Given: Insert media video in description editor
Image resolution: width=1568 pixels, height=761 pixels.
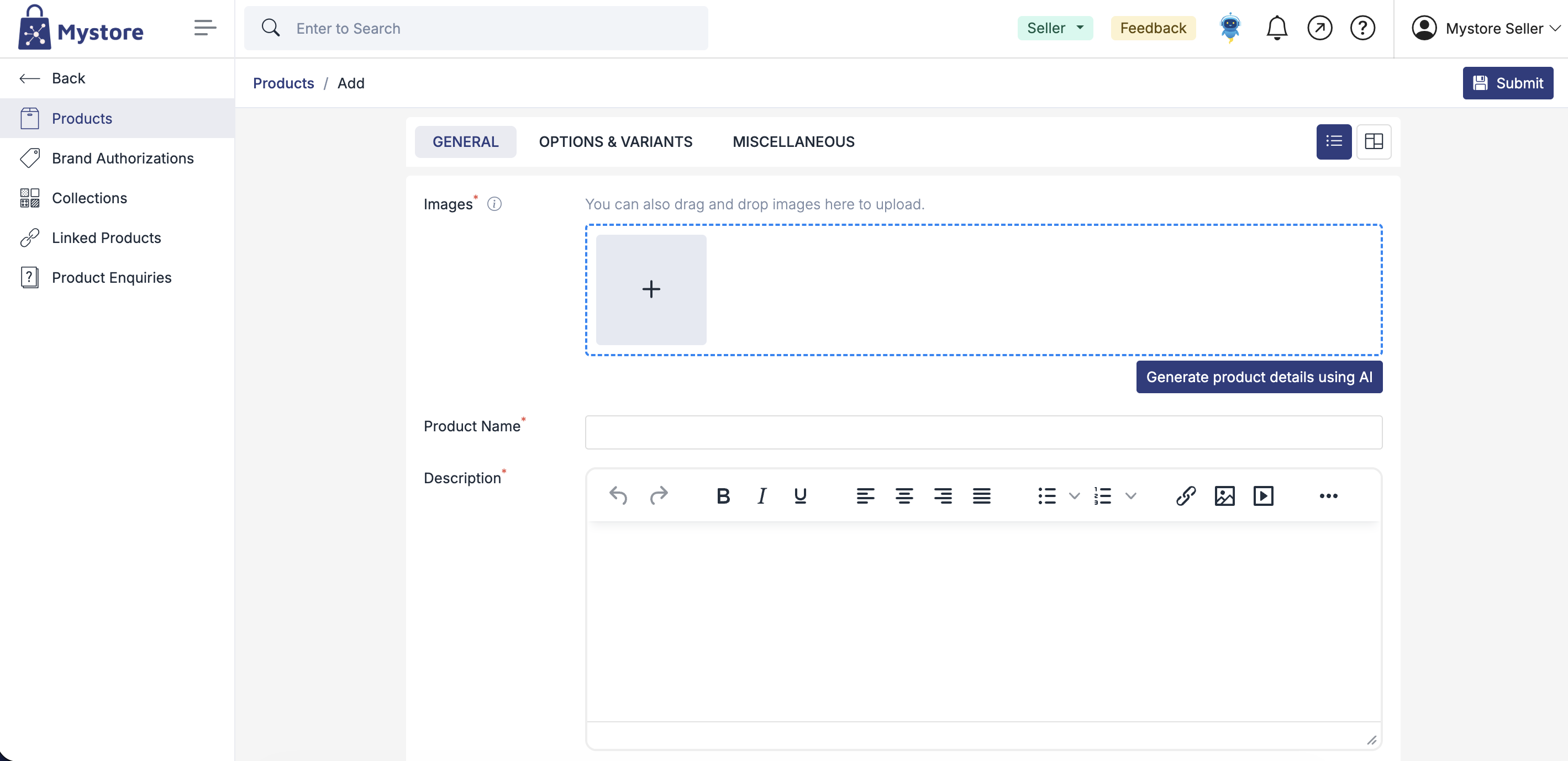Looking at the screenshot, I should point(1263,496).
